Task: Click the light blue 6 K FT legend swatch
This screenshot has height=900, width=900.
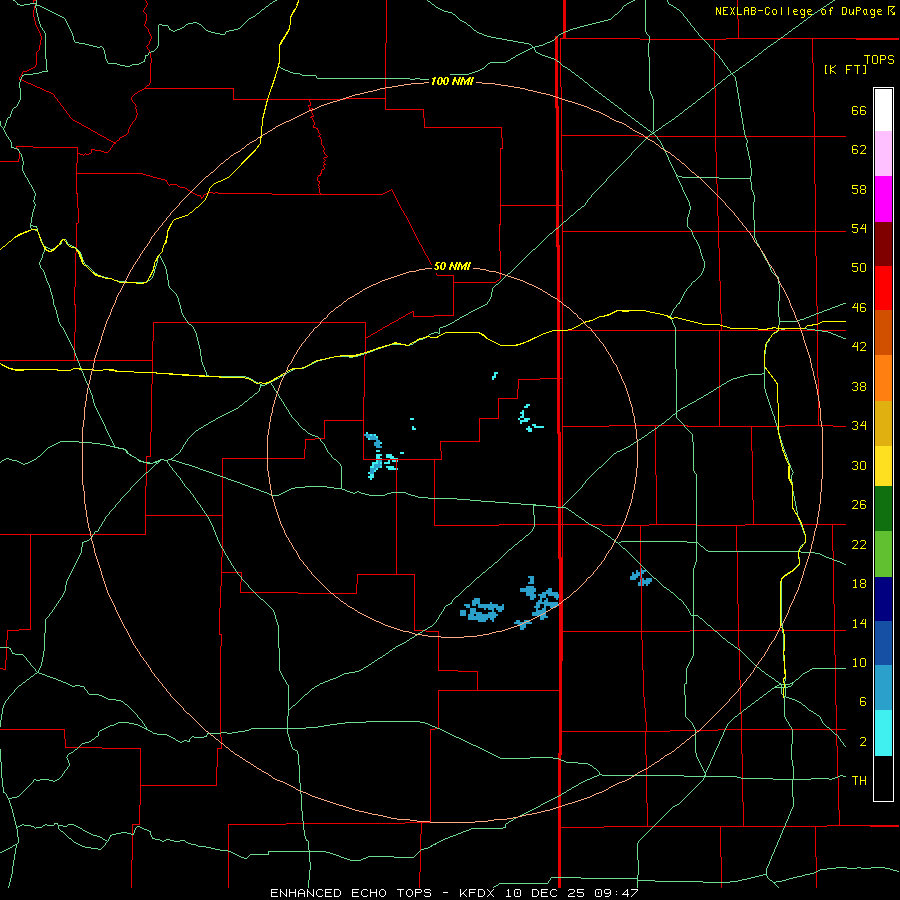Action: click(x=883, y=688)
